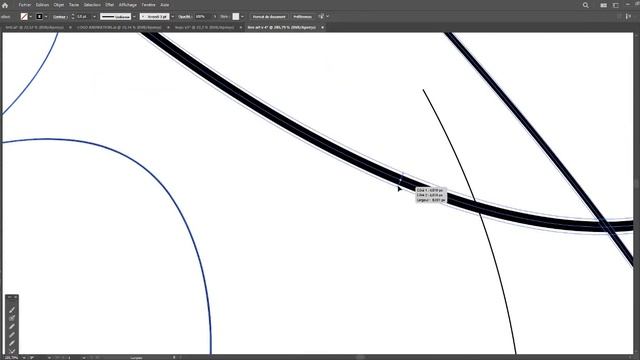Image resolution: width=640 pixels, height=360 pixels.
Task: Close the active 285,75 % document tab
Action: tap(322, 27)
